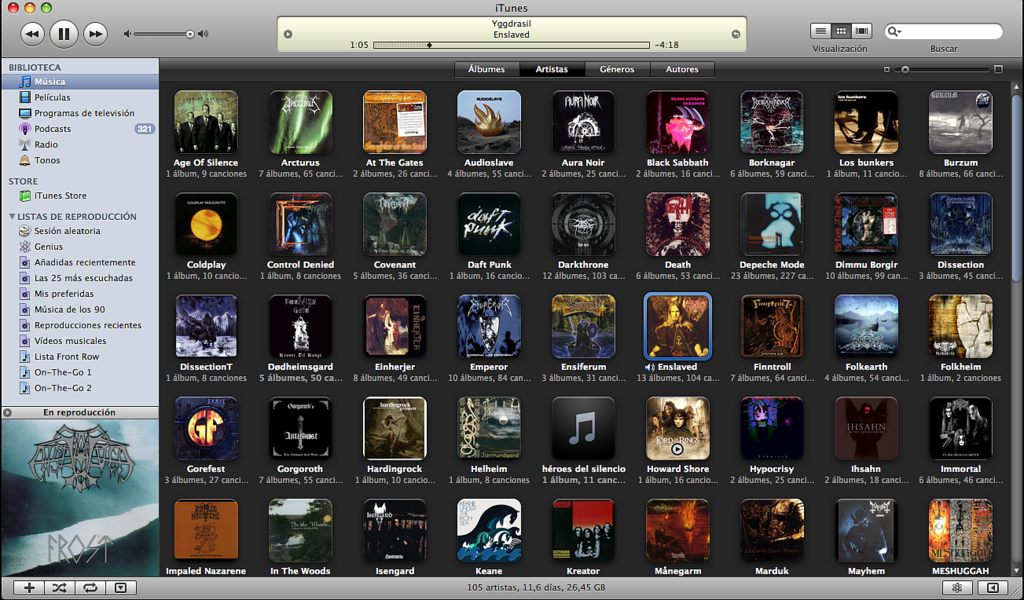Select the Black Sabbath artist artwork
Screen dimensions: 1024x600
pyautogui.click(x=677, y=122)
